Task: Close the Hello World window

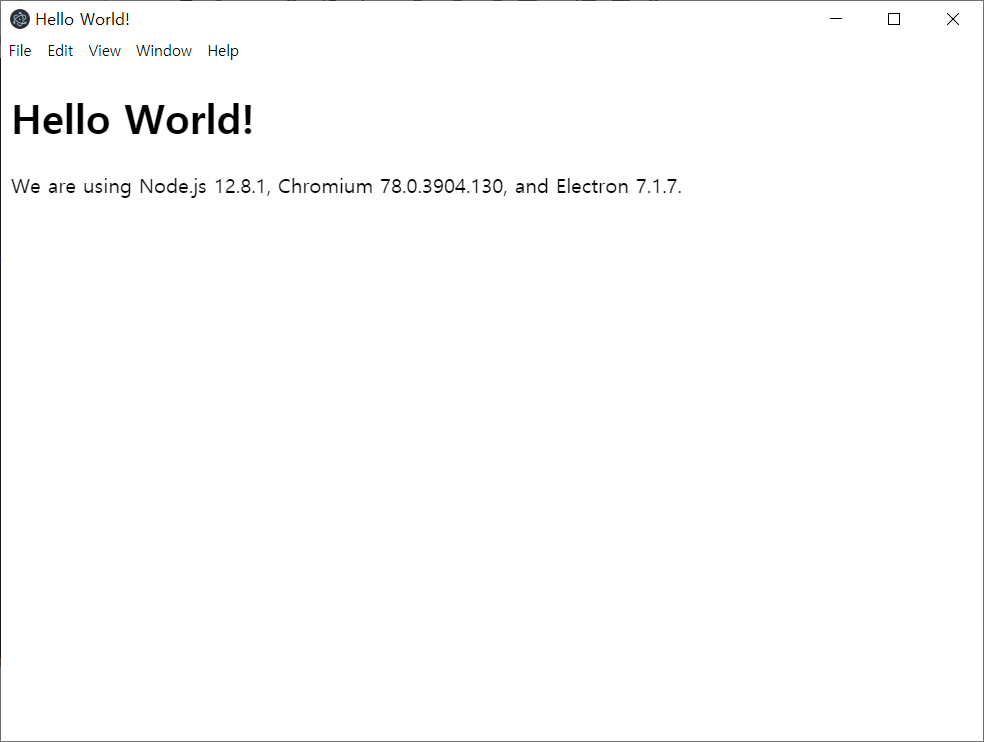Action: click(x=953, y=19)
